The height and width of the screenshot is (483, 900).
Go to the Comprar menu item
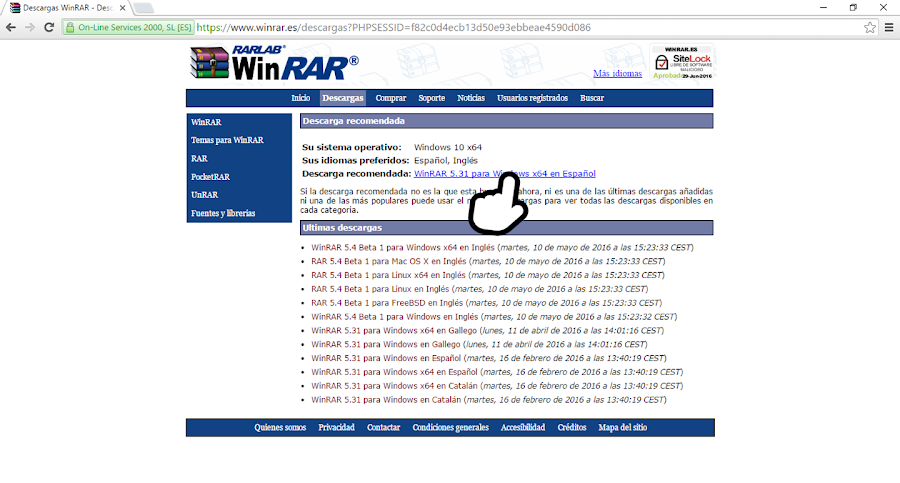tap(390, 98)
